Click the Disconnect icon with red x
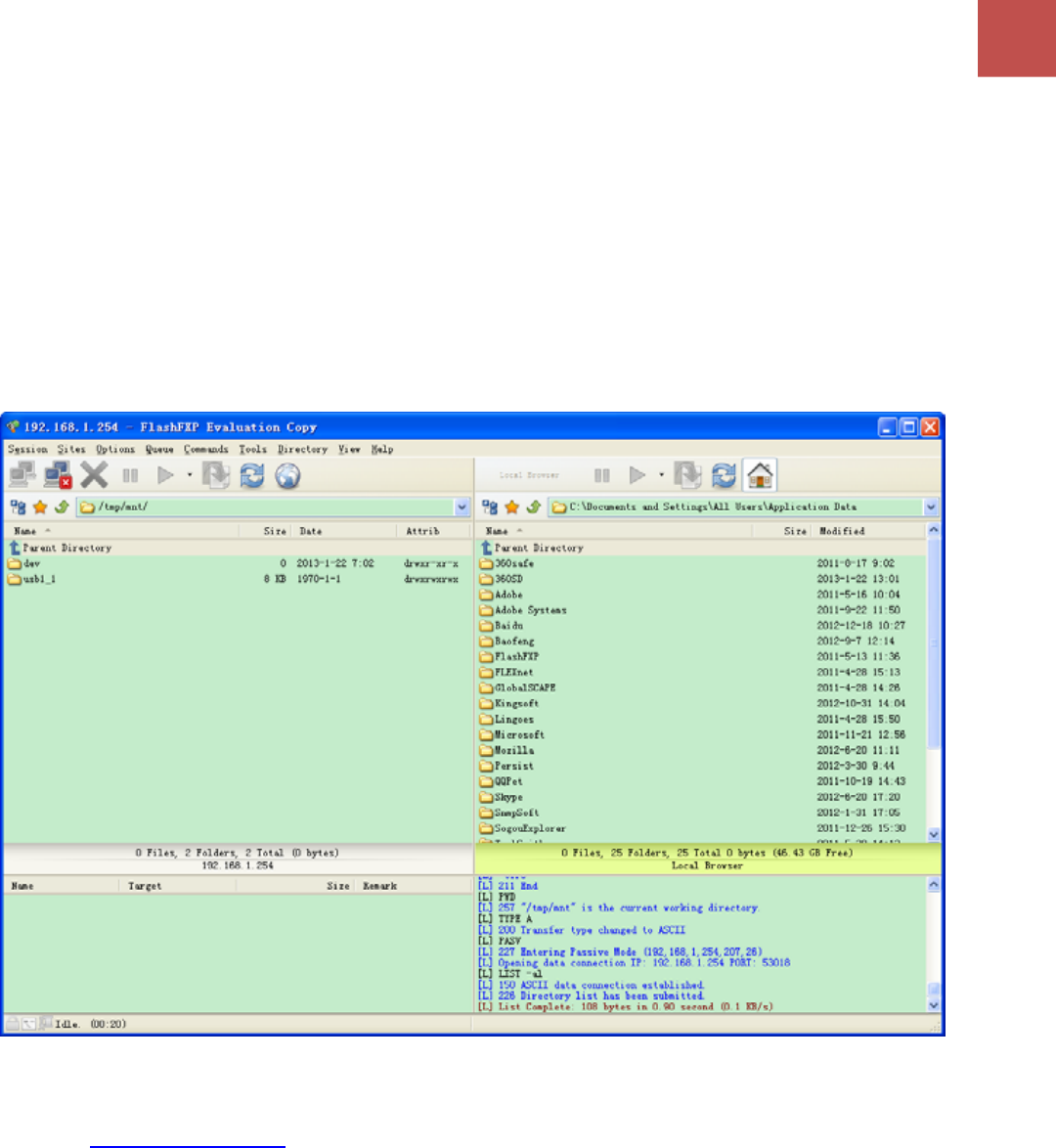1056x1148 pixels. tap(58, 475)
